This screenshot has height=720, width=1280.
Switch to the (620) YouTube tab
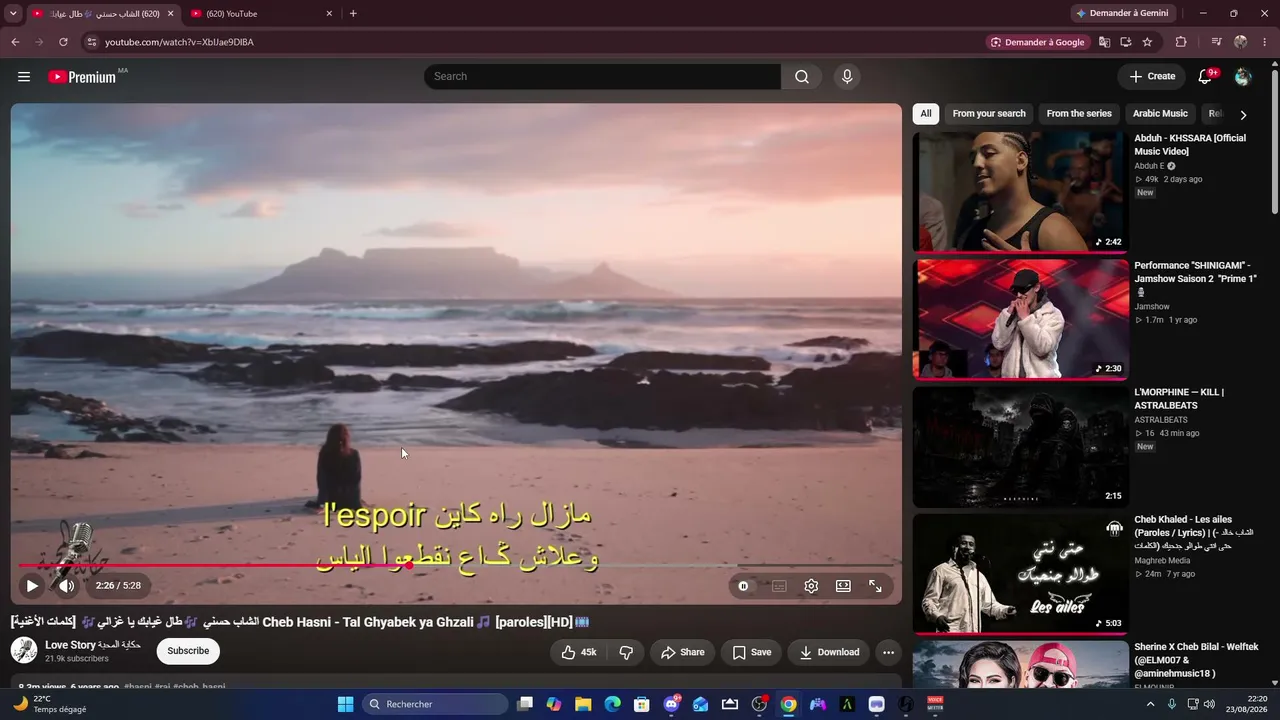coord(261,14)
